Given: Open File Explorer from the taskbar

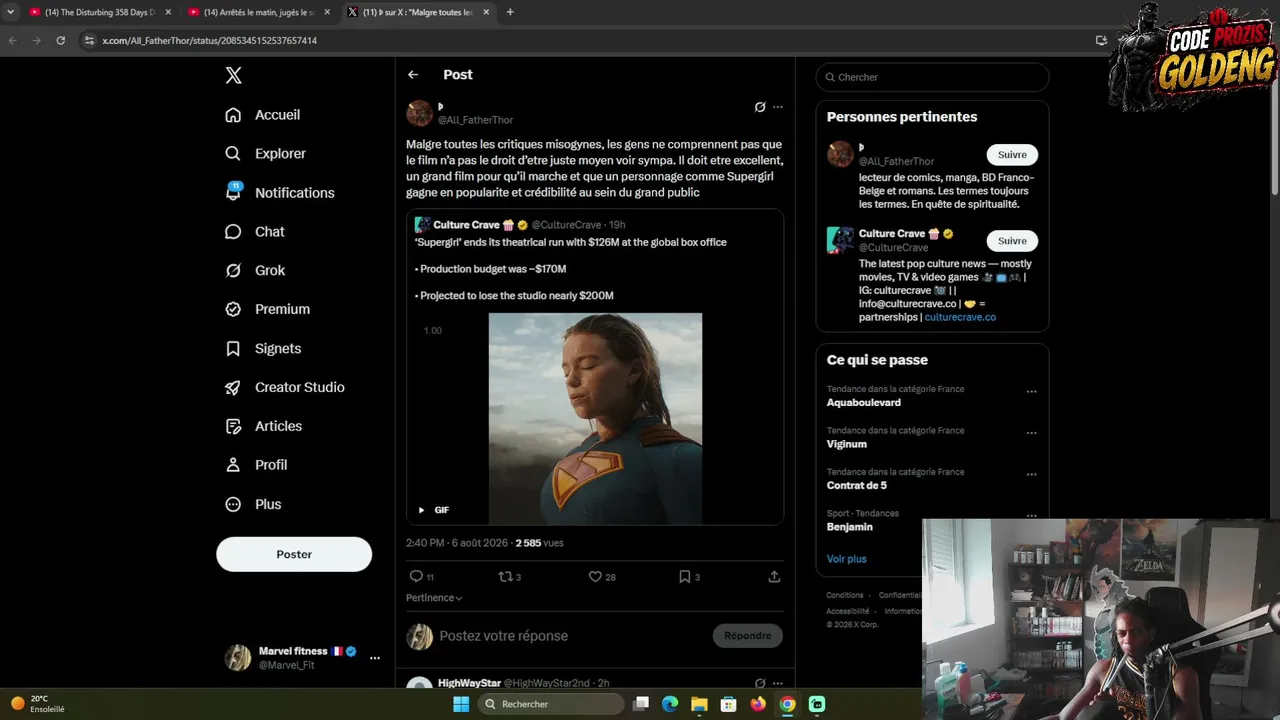Looking at the screenshot, I should click(699, 704).
